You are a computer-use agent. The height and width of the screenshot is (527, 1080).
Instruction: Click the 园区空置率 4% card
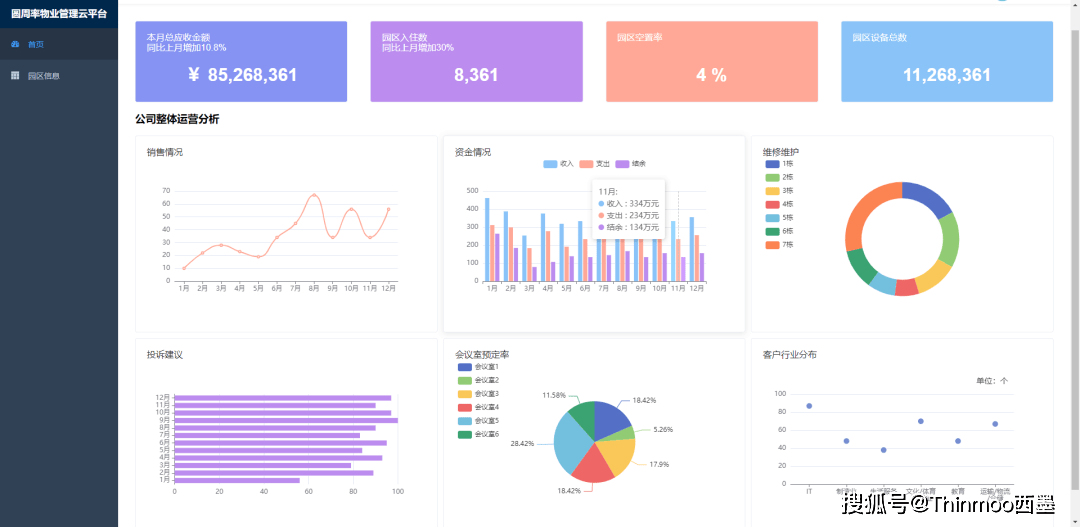click(x=712, y=61)
